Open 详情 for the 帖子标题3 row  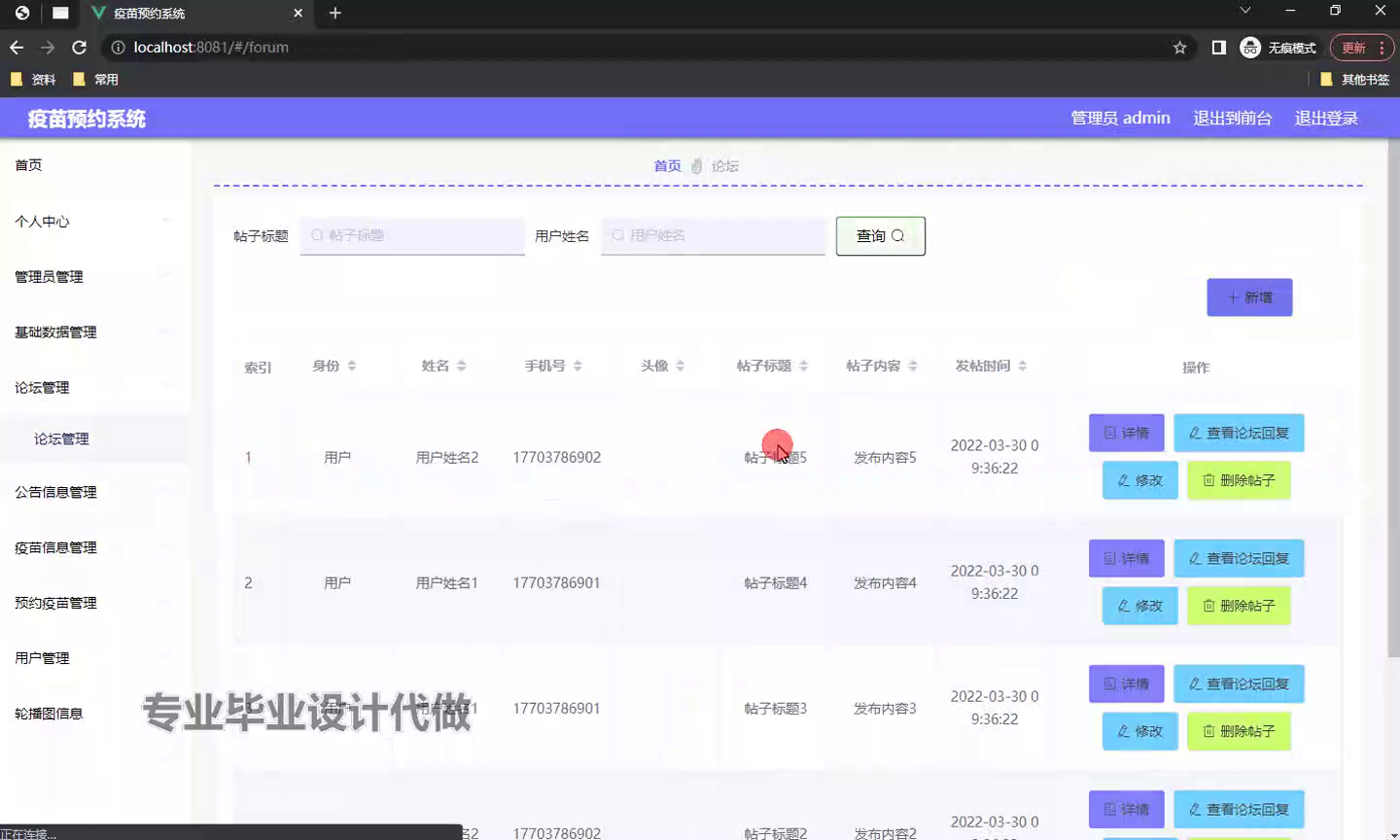click(x=1126, y=683)
